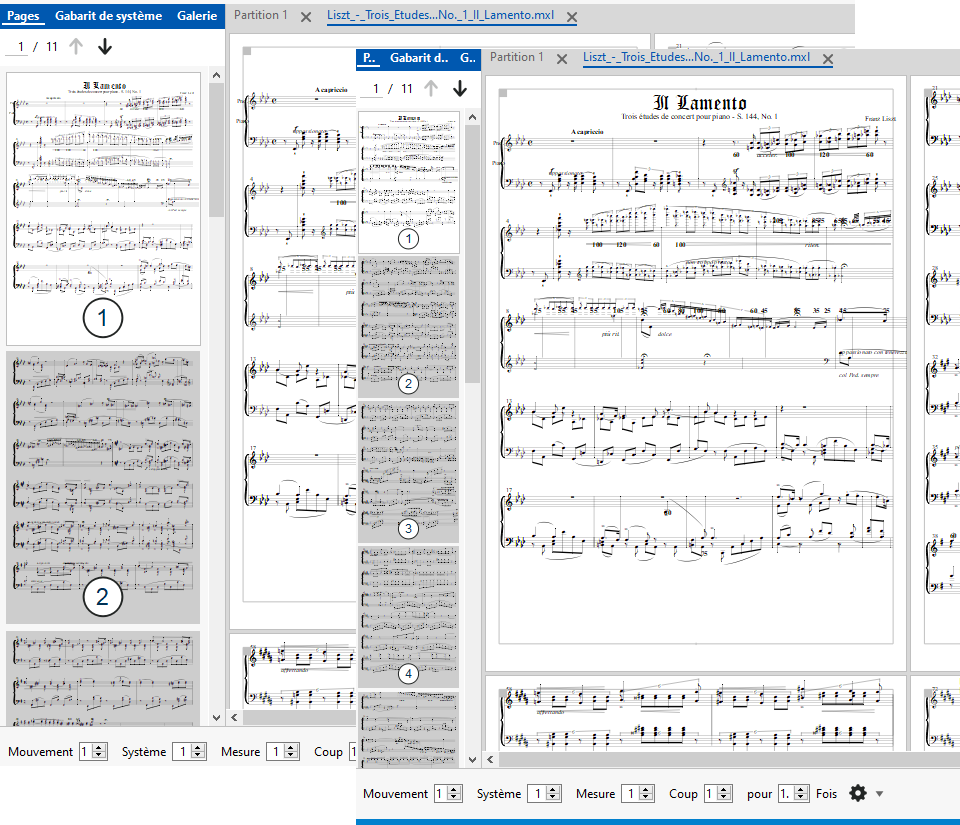This screenshot has height=825, width=960.
Task: Click the page number field in the back window
Action: [18, 47]
